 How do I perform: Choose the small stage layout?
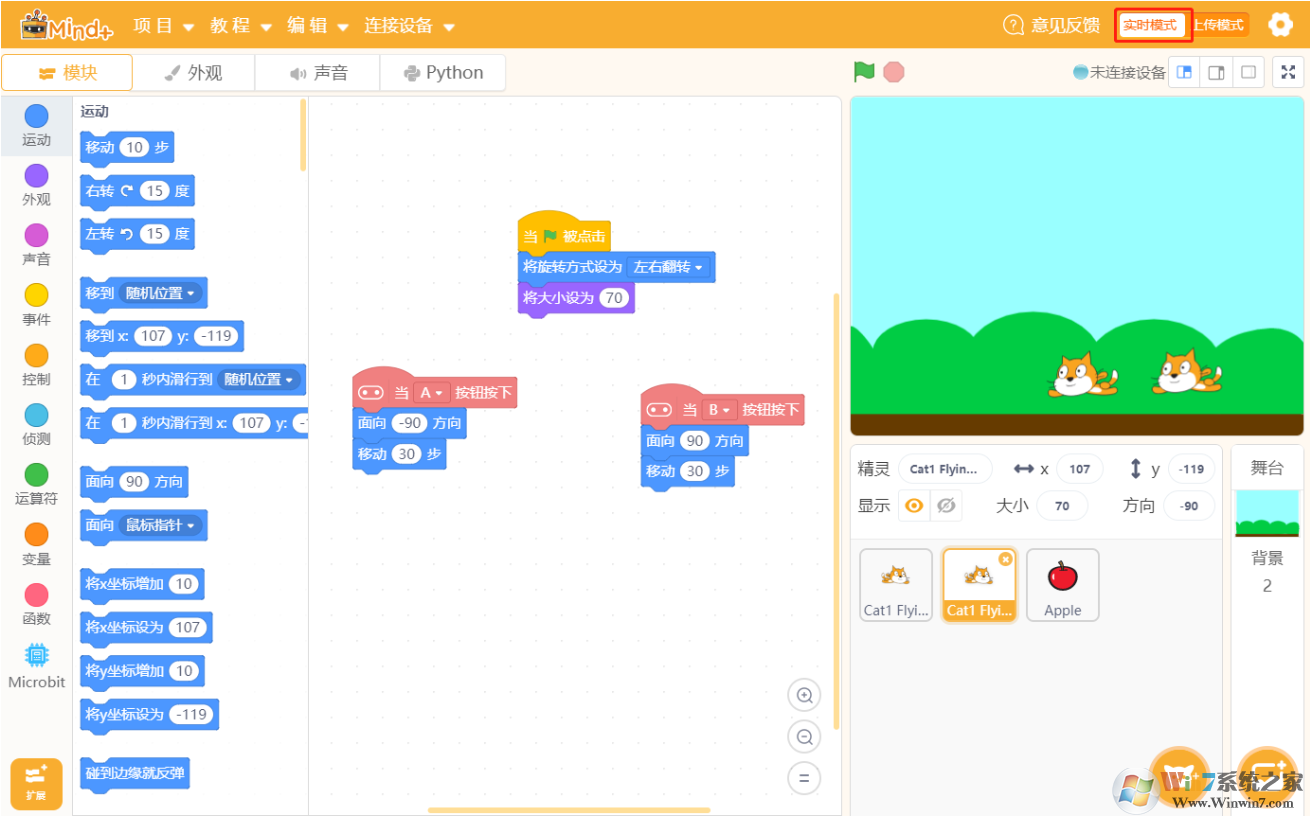point(1185,72)
